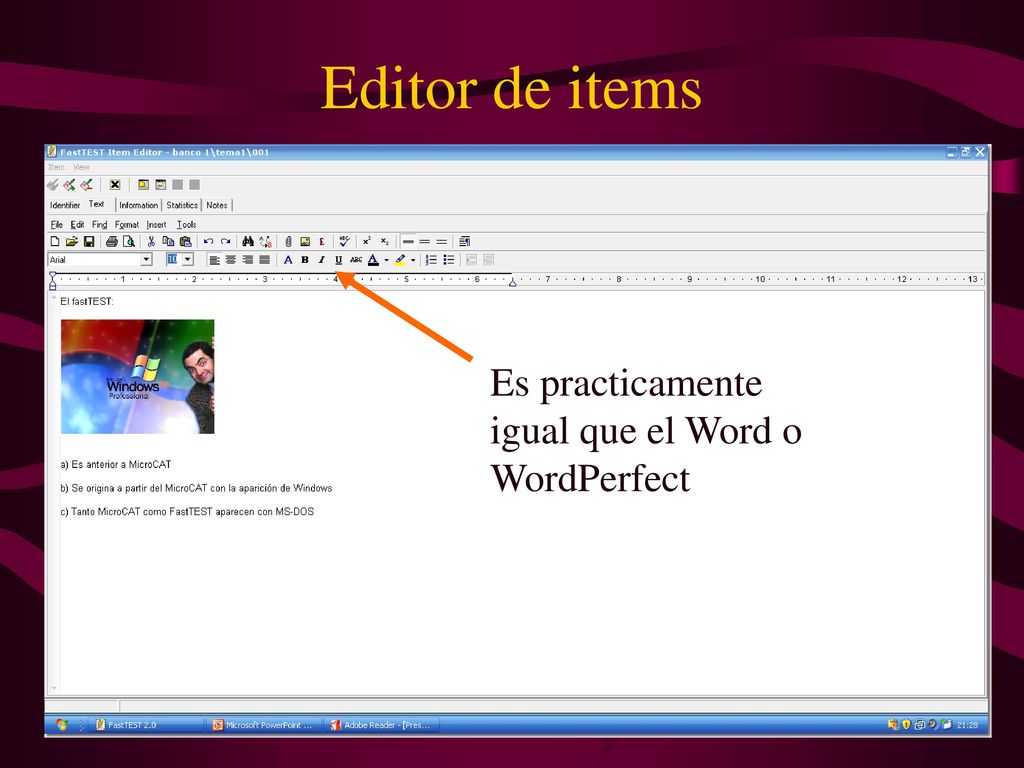Open the File menu

point(57,225)
